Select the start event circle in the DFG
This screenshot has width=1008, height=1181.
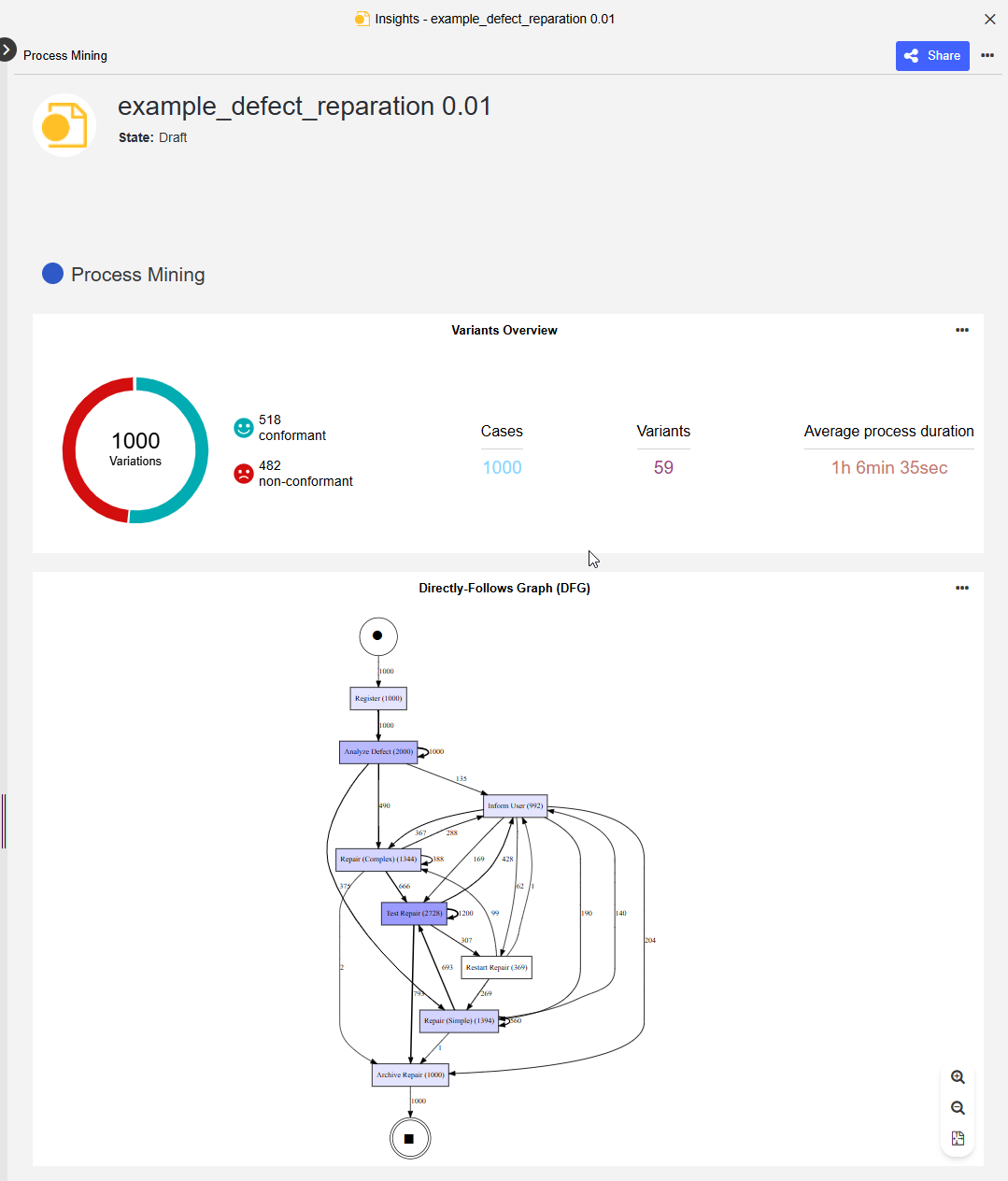377,636
